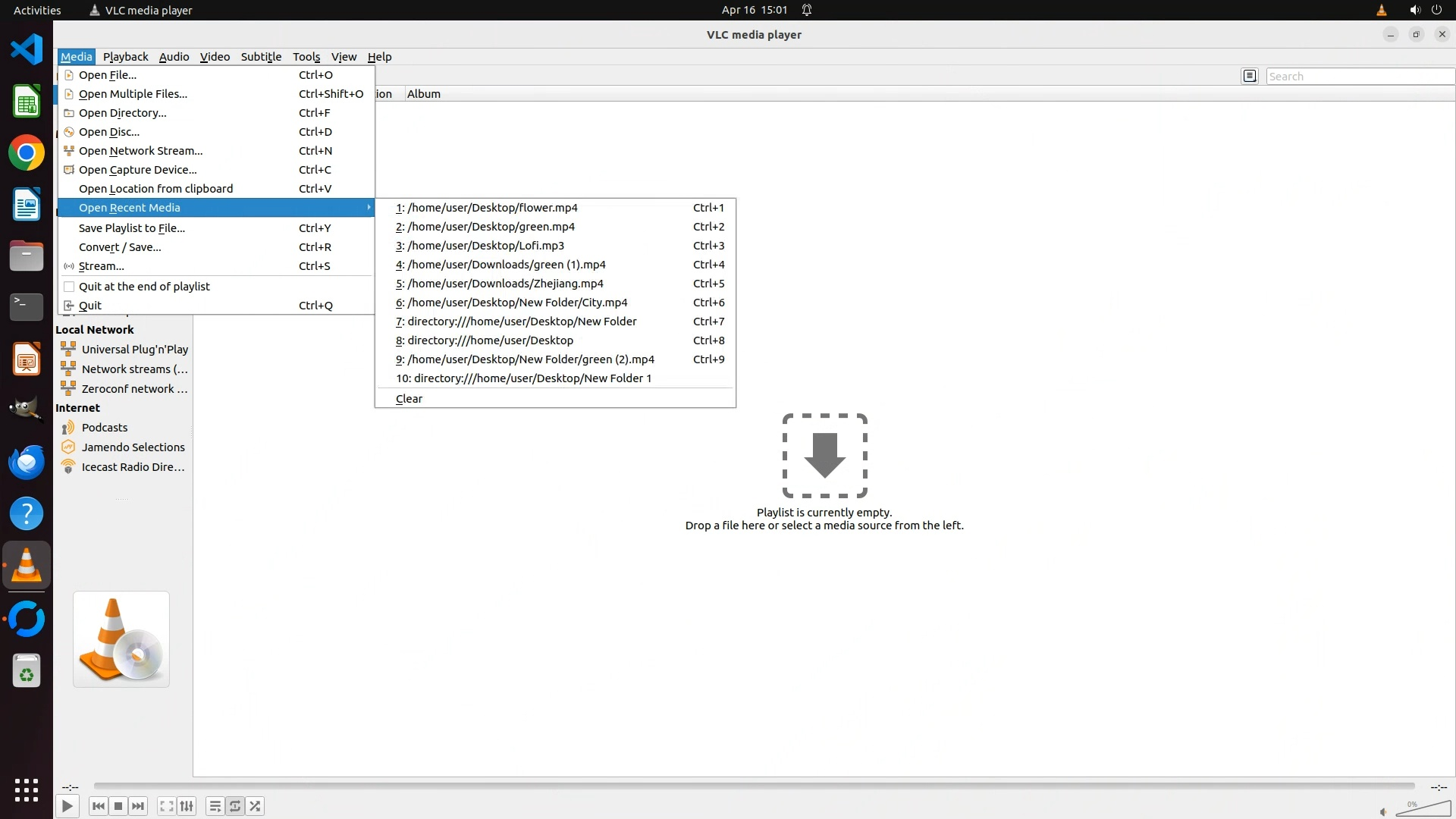Select Podcasts in Internet sidebar
The width and height of the screenshot is (1456, 819).
tap(105, 428)
